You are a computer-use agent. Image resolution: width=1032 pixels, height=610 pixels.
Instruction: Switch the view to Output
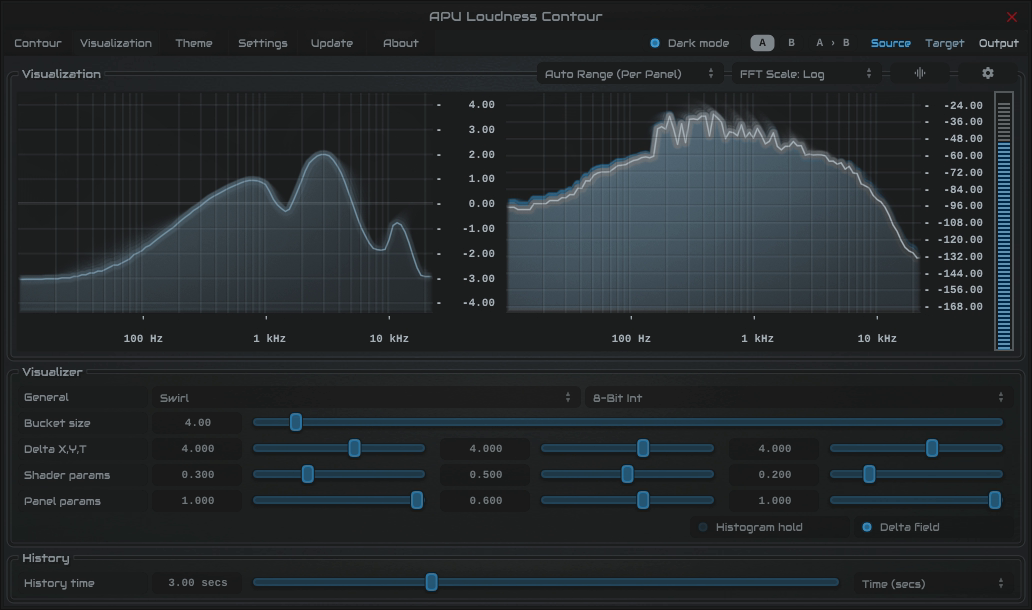998,43
